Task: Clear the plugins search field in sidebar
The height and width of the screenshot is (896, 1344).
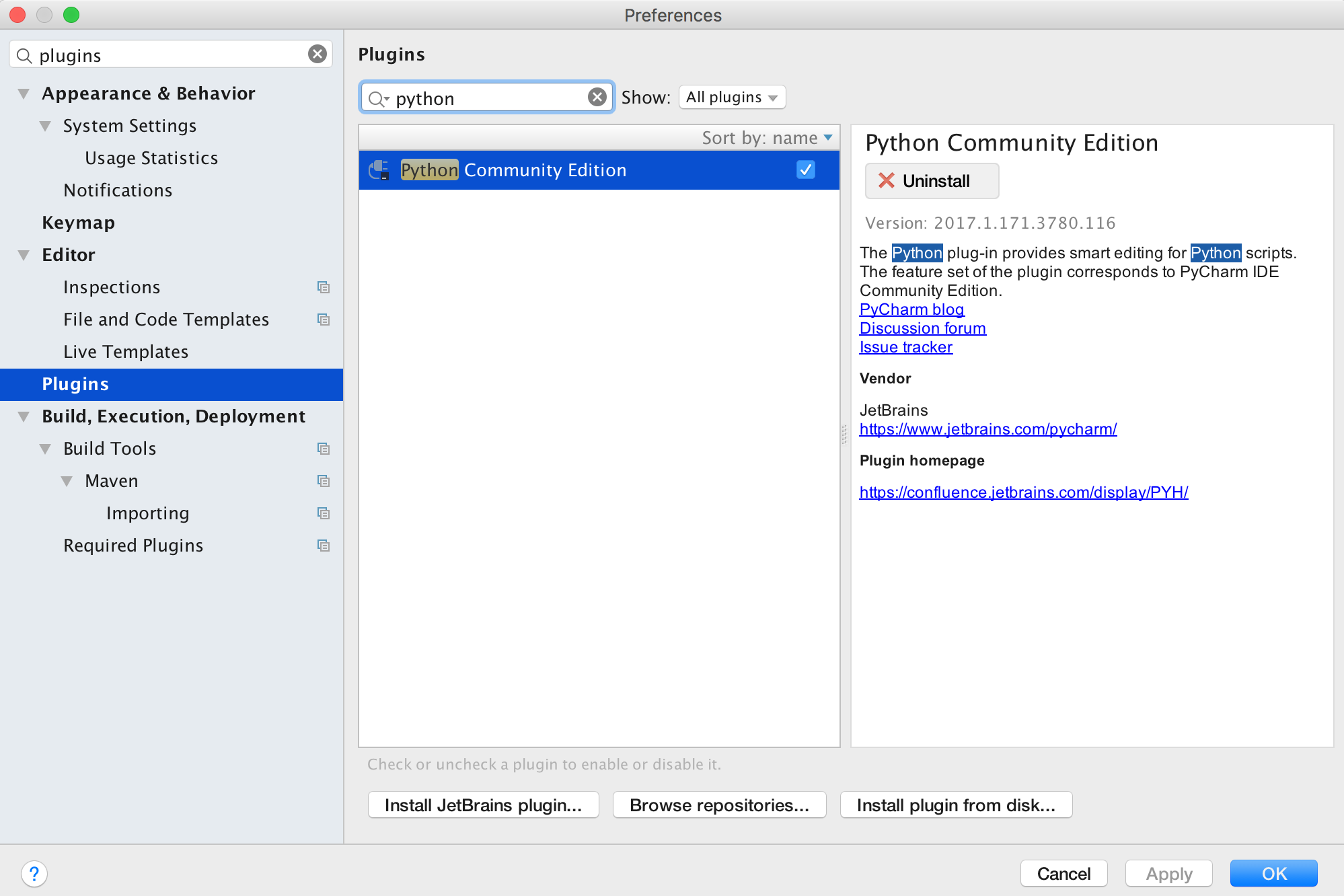Action: pyautogui.click(x=318, y=54)
